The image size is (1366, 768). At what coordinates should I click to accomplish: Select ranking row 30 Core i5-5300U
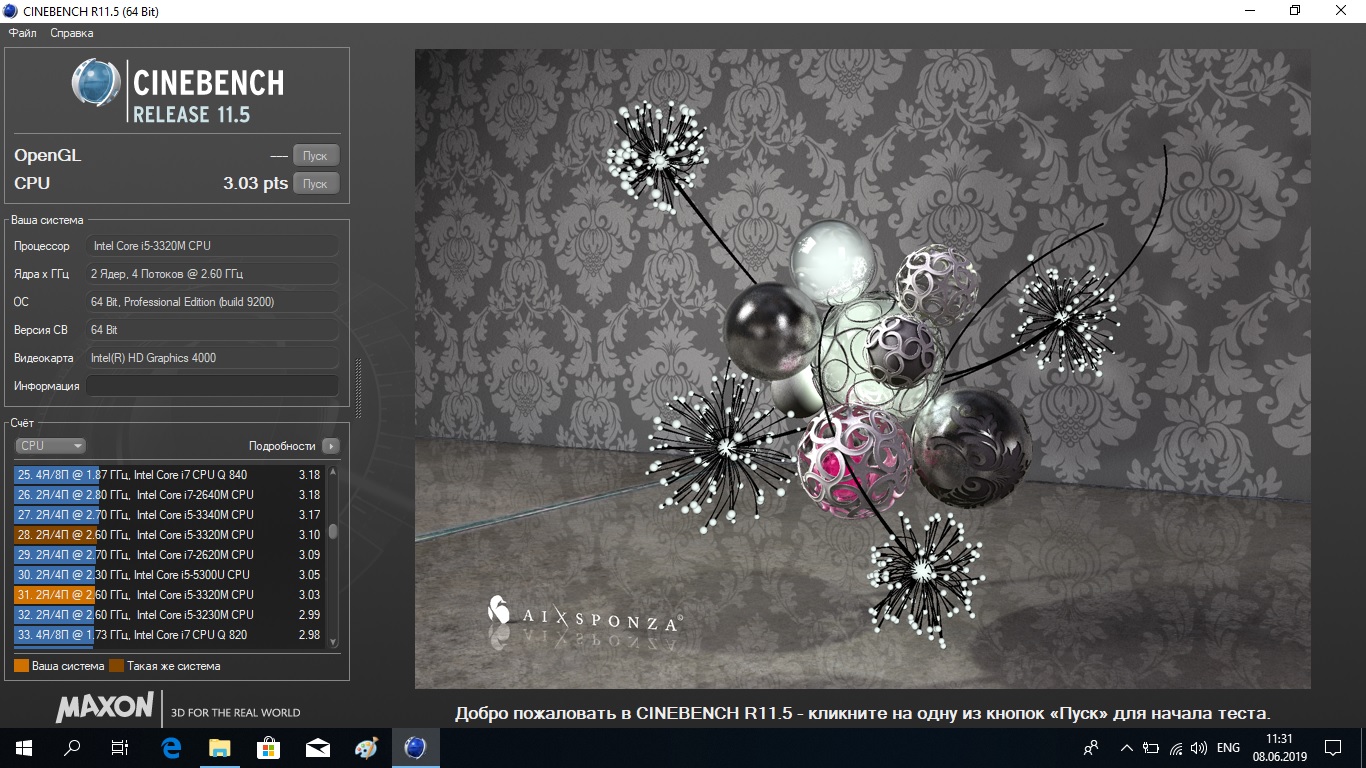(x=169, y=575)
